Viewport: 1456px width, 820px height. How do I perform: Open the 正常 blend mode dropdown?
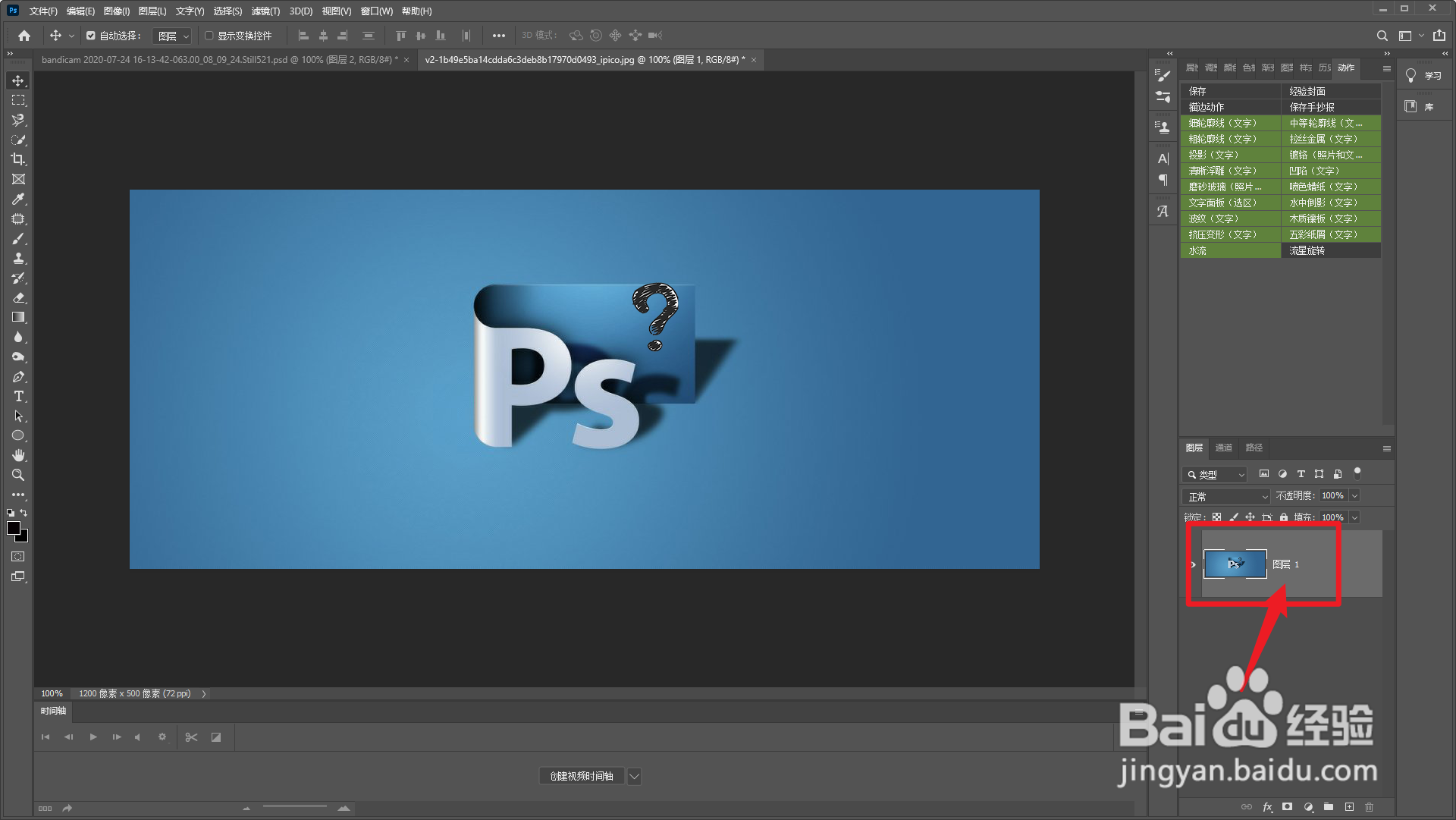(x=1225, y=496)
